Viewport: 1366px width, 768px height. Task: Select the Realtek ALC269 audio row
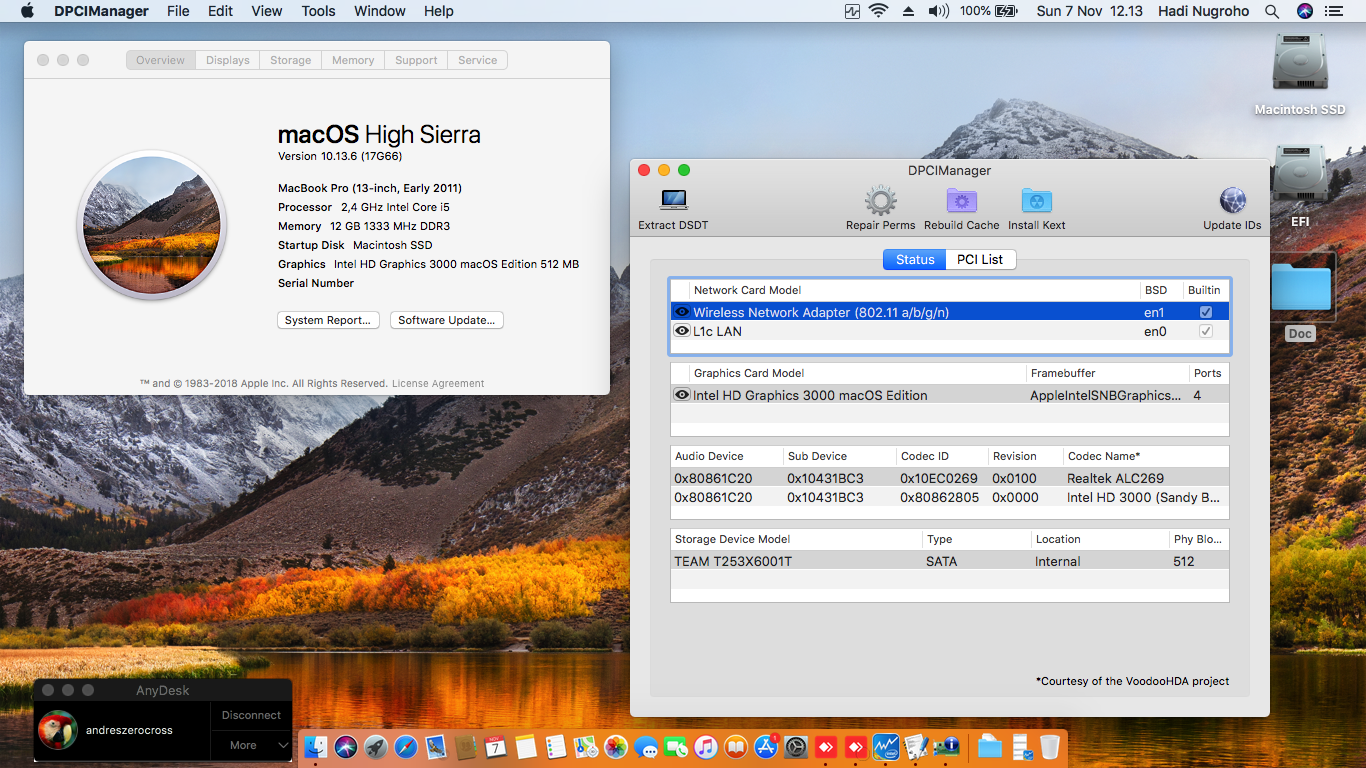pyautogui.click(x=949, y=478)
